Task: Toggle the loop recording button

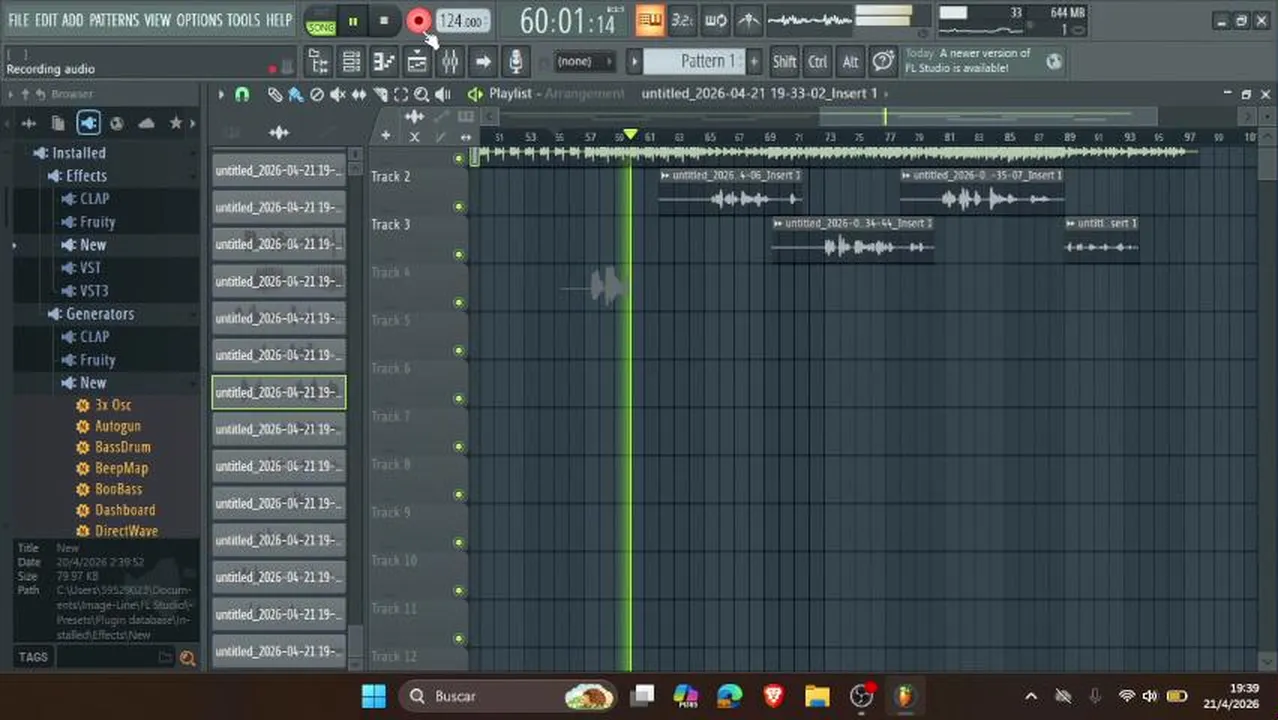Action: [715, 20]
